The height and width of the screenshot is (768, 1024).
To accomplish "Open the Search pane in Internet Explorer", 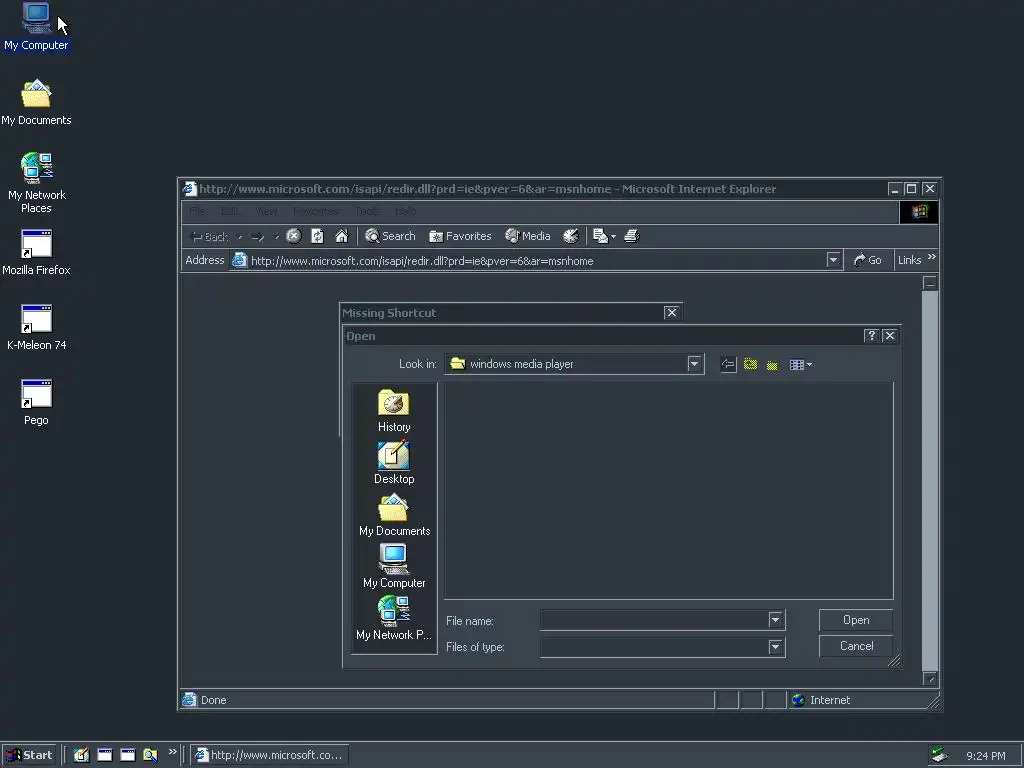I will (390, 236).
